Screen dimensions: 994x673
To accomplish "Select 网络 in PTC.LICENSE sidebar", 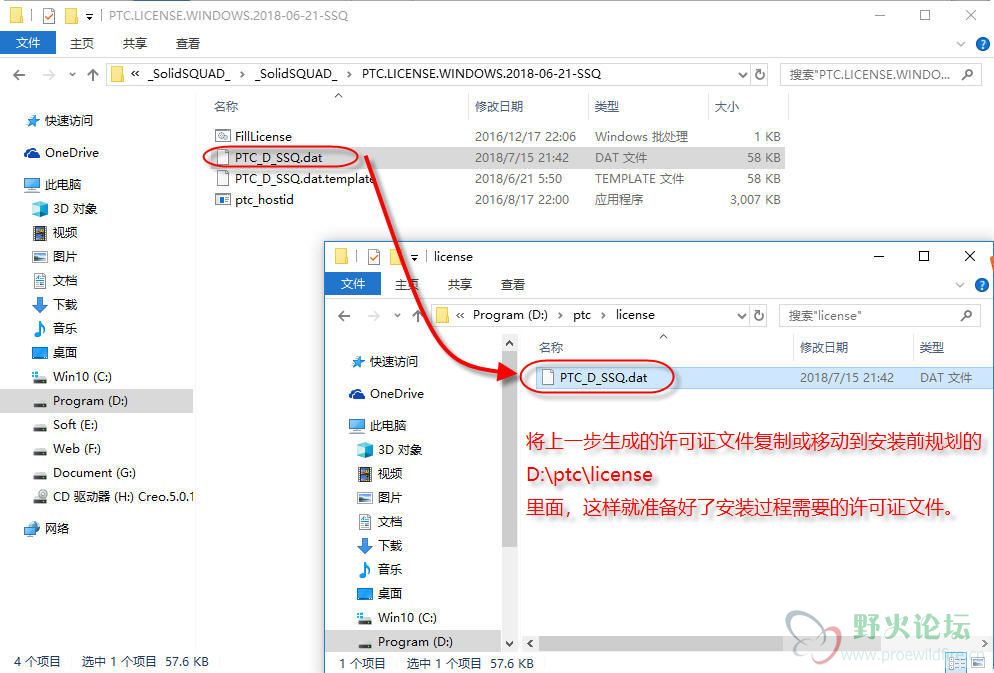I will 48,529.
